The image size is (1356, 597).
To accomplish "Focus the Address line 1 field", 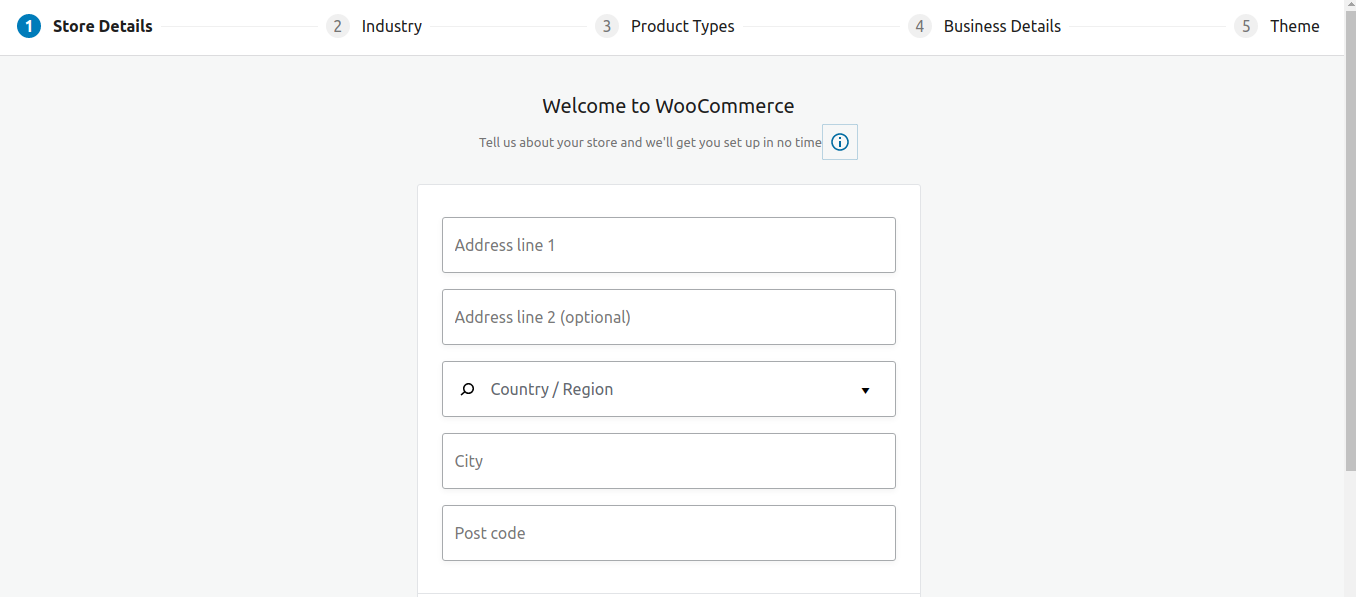I will pyautogui.click(x=669, y=245).
